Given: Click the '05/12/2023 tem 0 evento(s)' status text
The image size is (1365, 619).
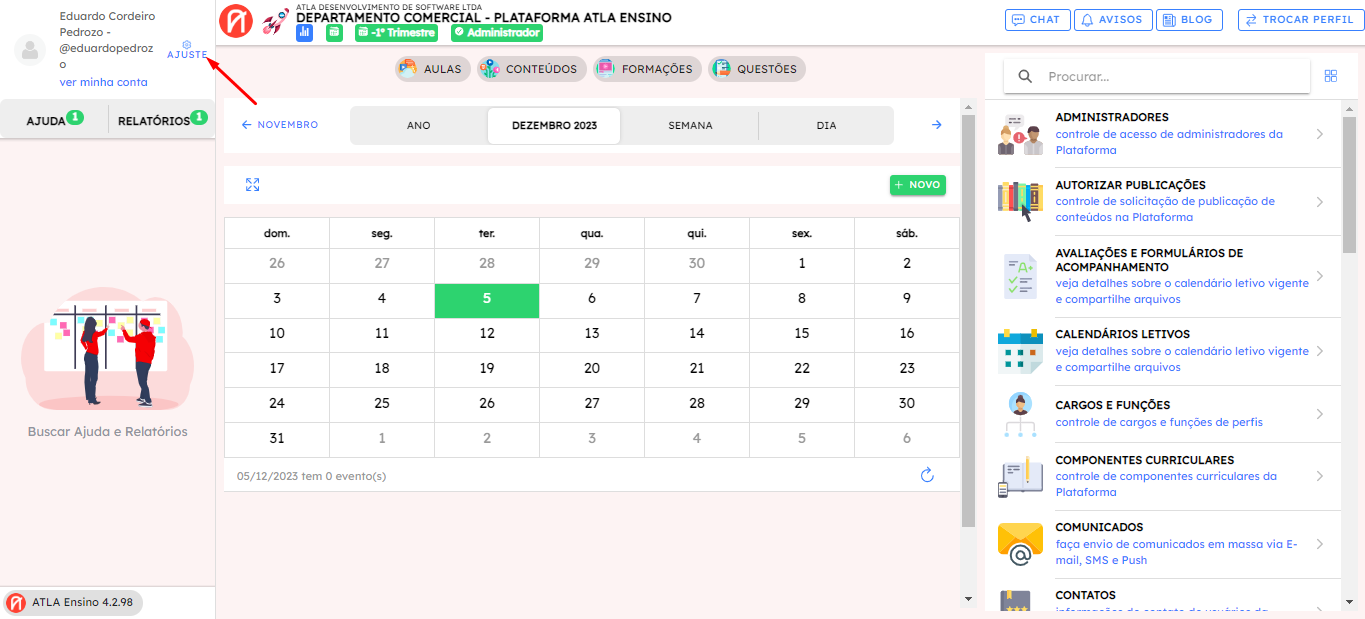Looking at the screenshot, I should pos(311,476).
